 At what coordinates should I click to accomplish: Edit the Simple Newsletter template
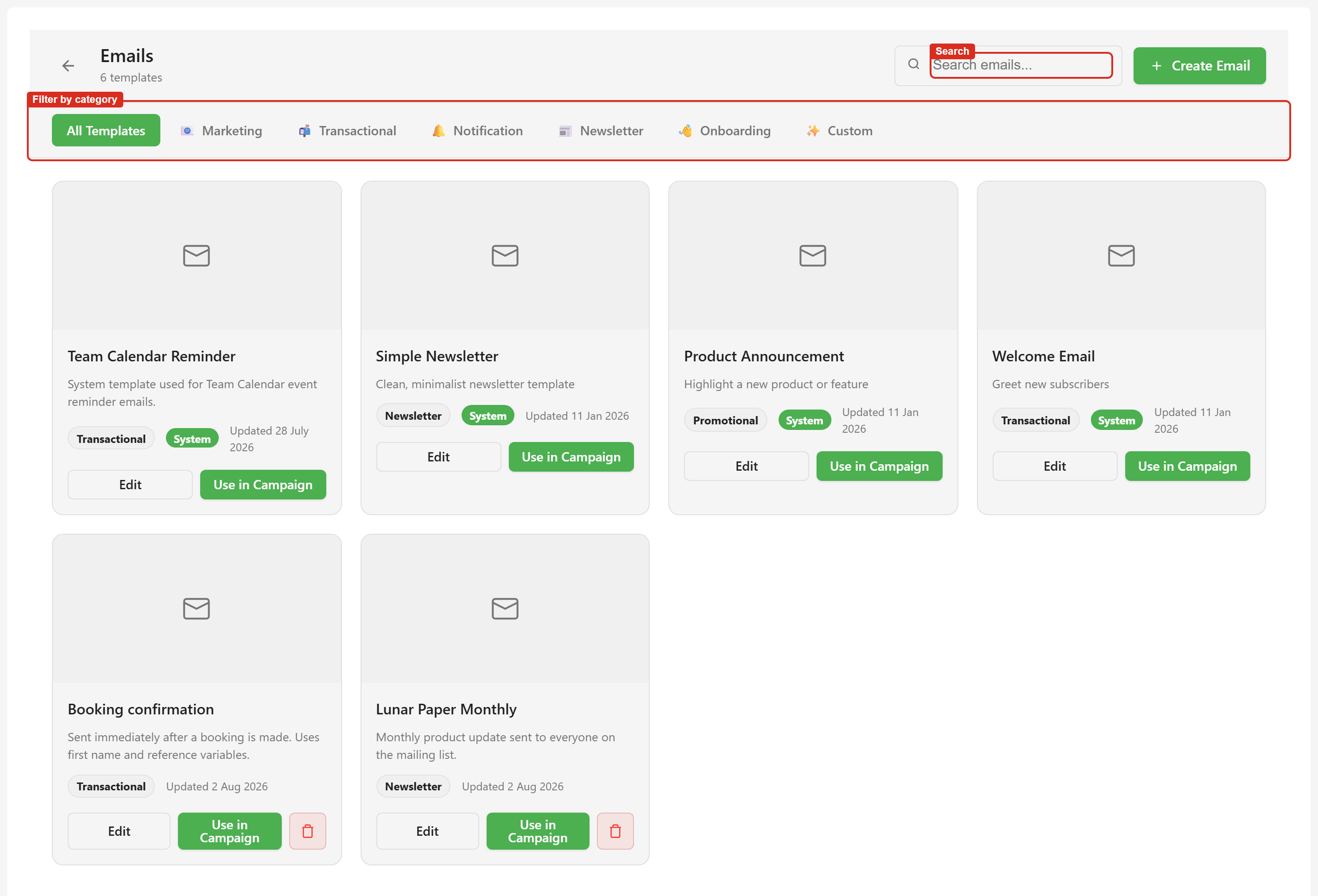point(438,456)
